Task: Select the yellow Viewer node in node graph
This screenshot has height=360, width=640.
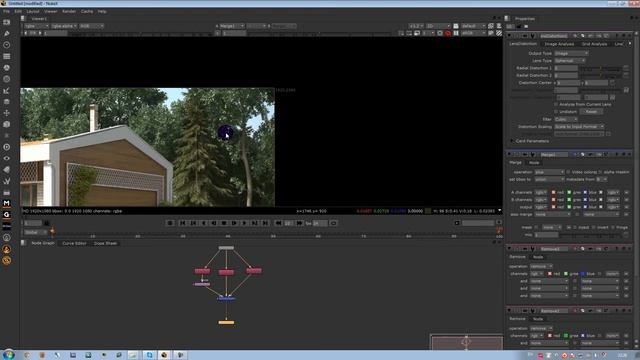Action: [x=226, y=322]
